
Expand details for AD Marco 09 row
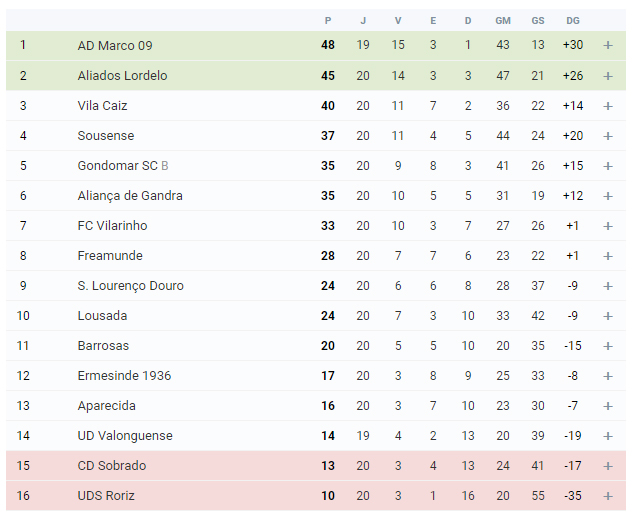[608, 45]
